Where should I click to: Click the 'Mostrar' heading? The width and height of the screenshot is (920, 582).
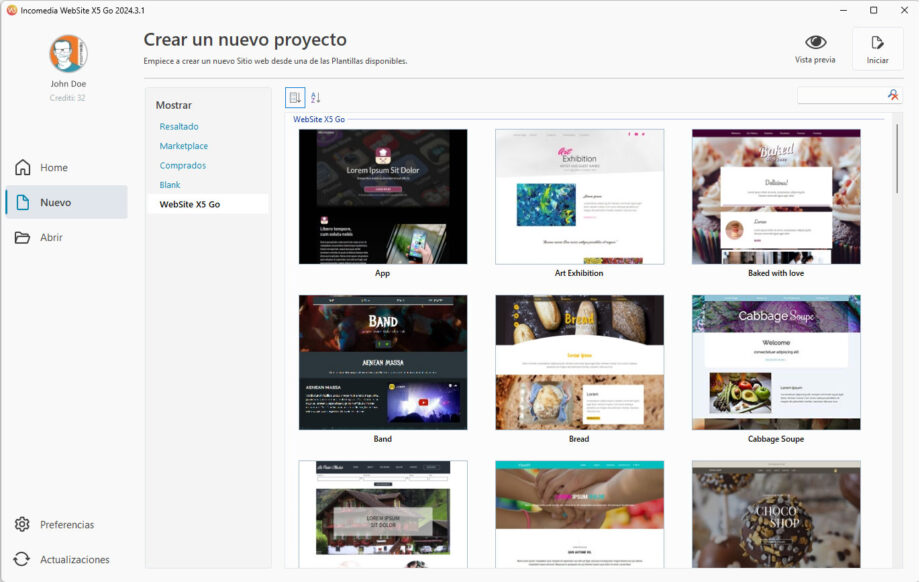point(174,105)
